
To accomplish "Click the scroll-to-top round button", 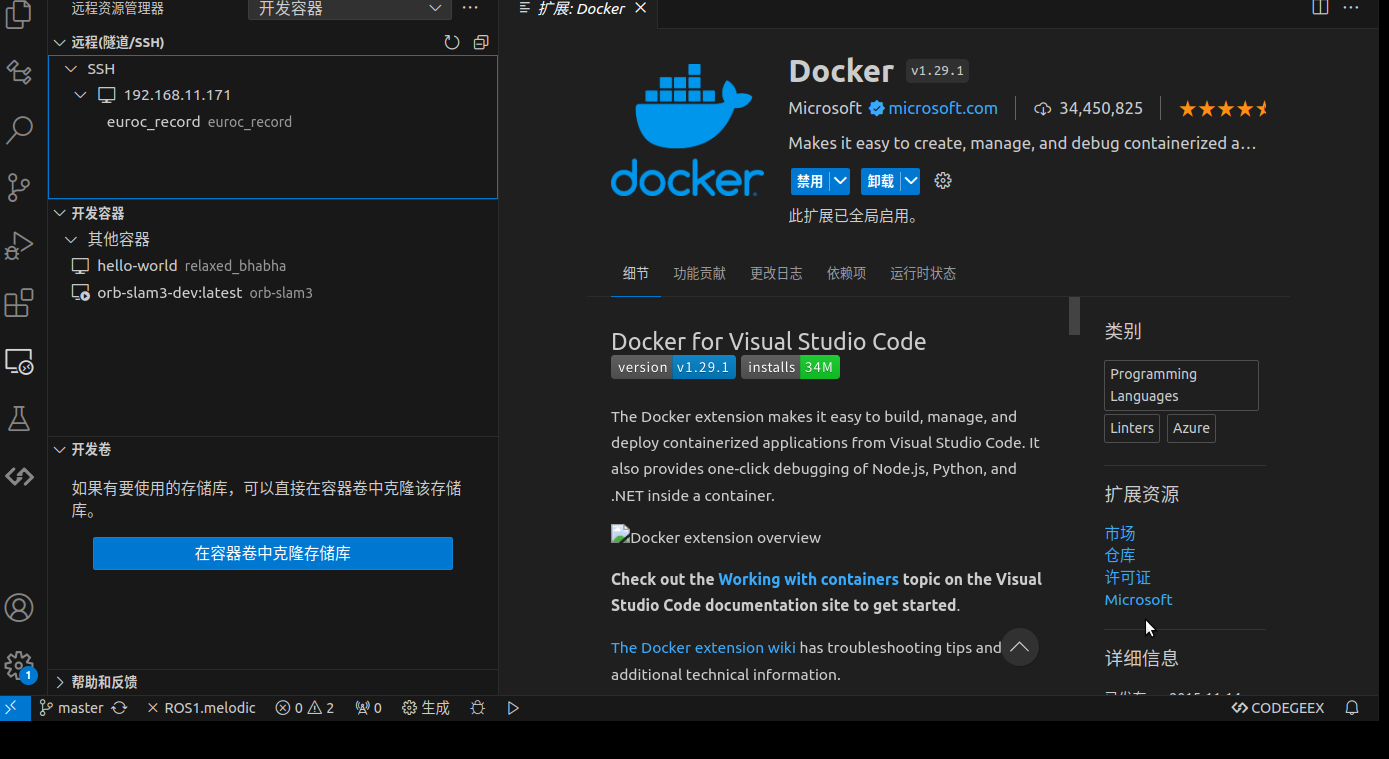I will point(1019,647).
